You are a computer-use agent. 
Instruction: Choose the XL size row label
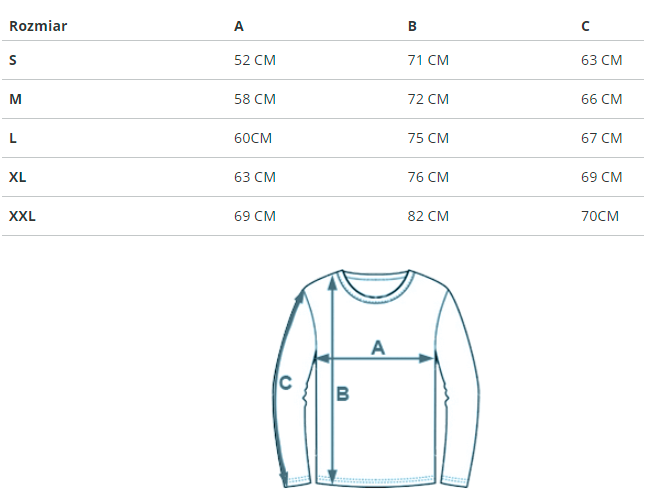point(18,177)
